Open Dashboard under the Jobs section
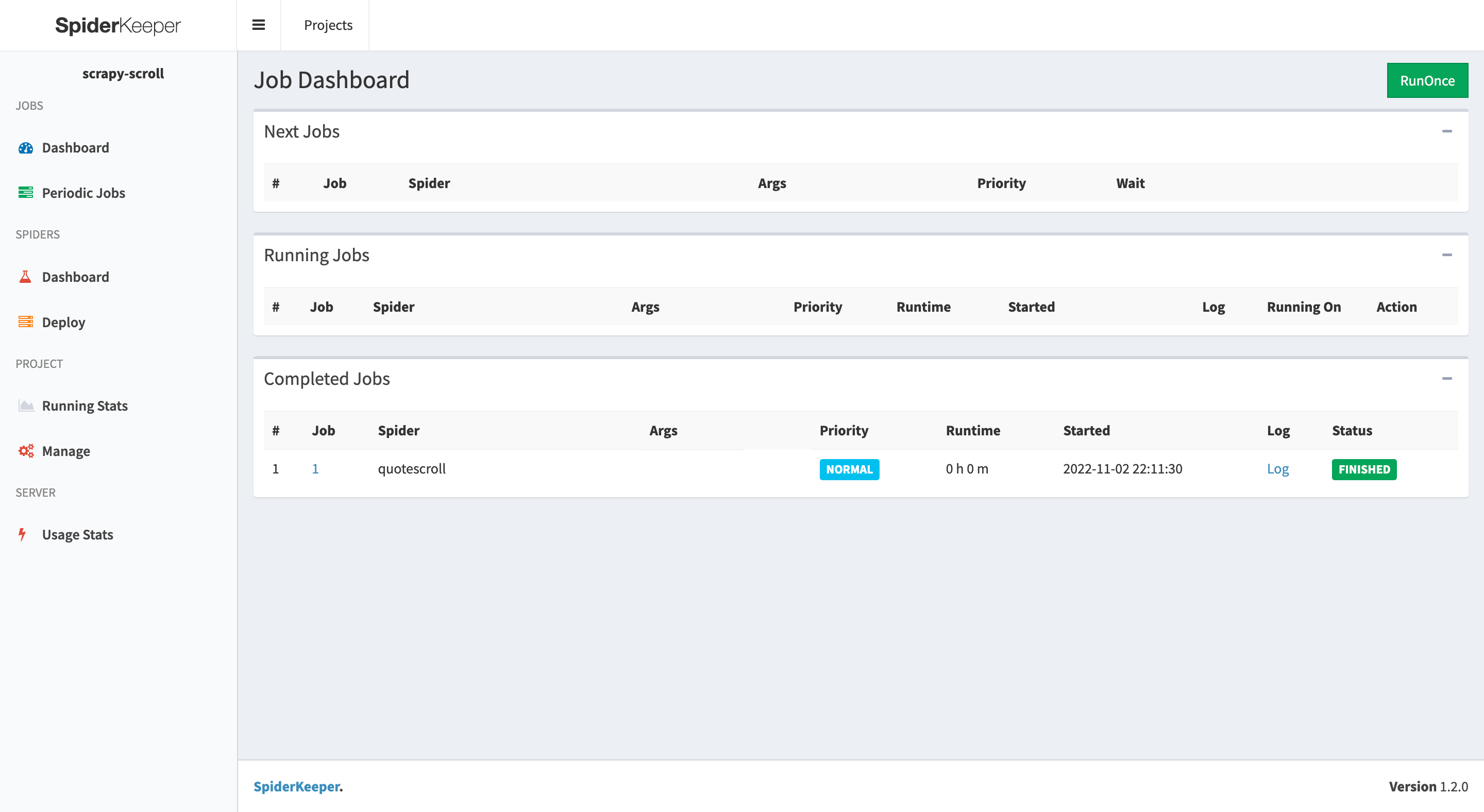Viewport: 1484px width, 812px height. [x=75, y=148]
